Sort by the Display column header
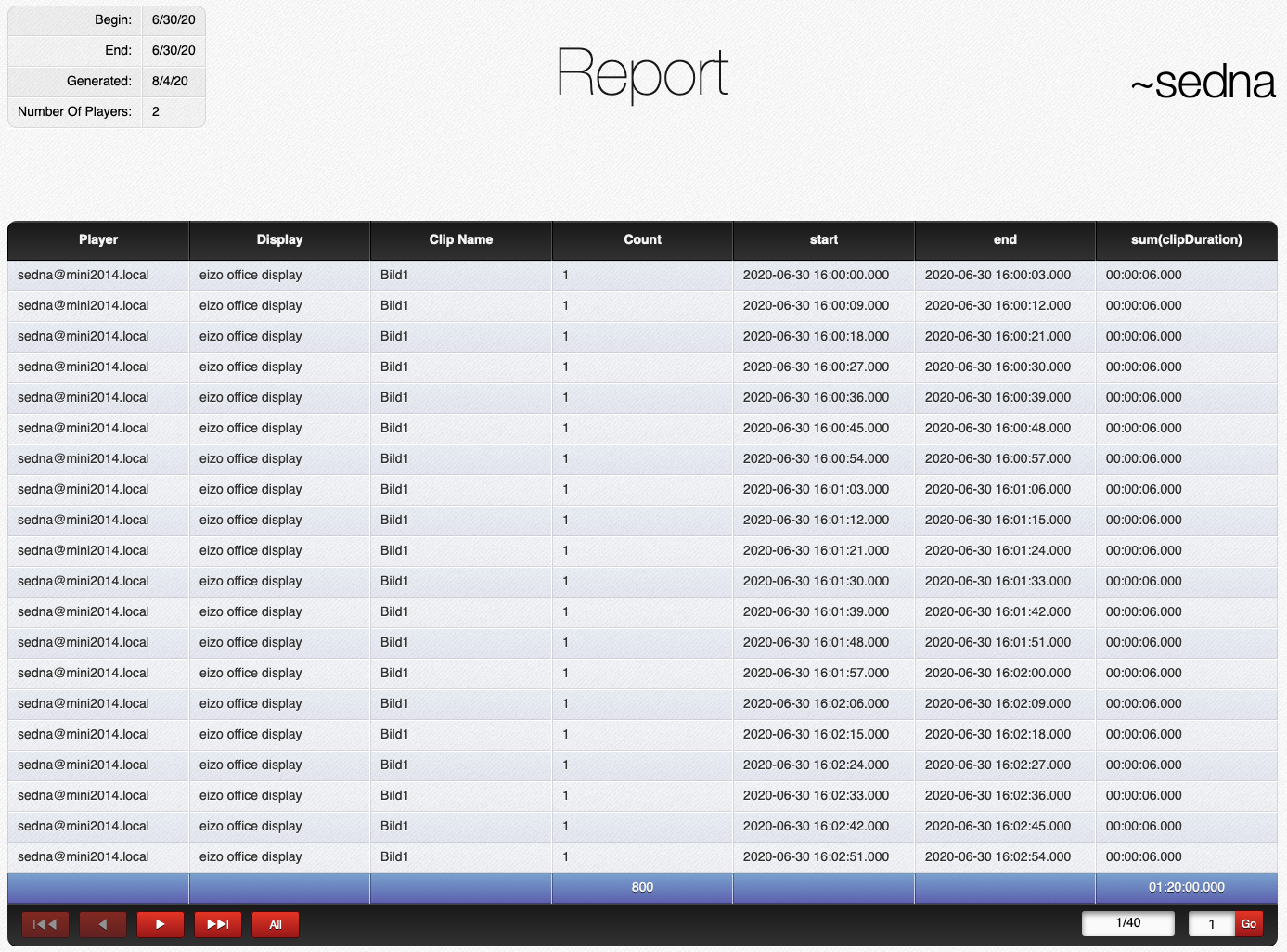1287x952 pixels. click(279, 239)
